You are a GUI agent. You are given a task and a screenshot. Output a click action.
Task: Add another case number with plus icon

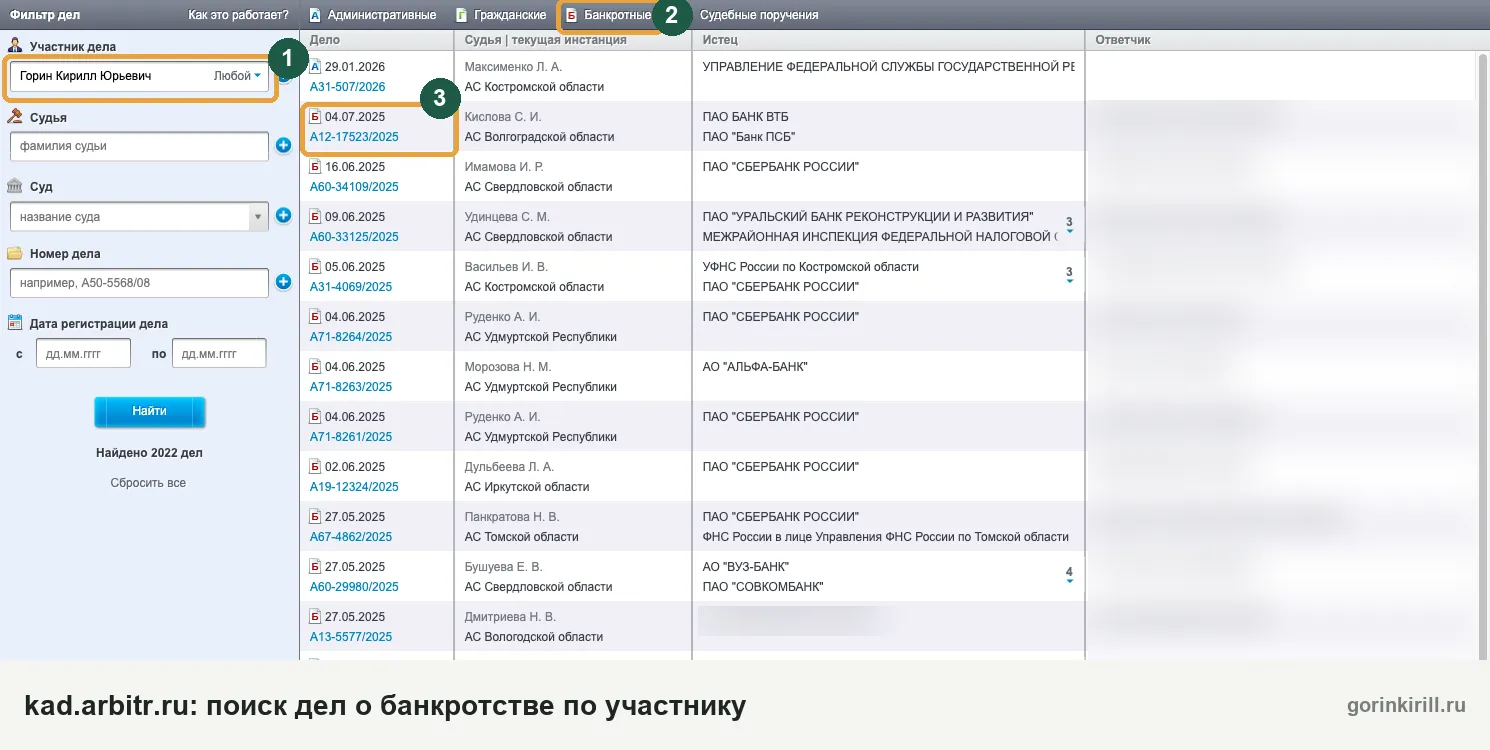click(x=283, y=283)
